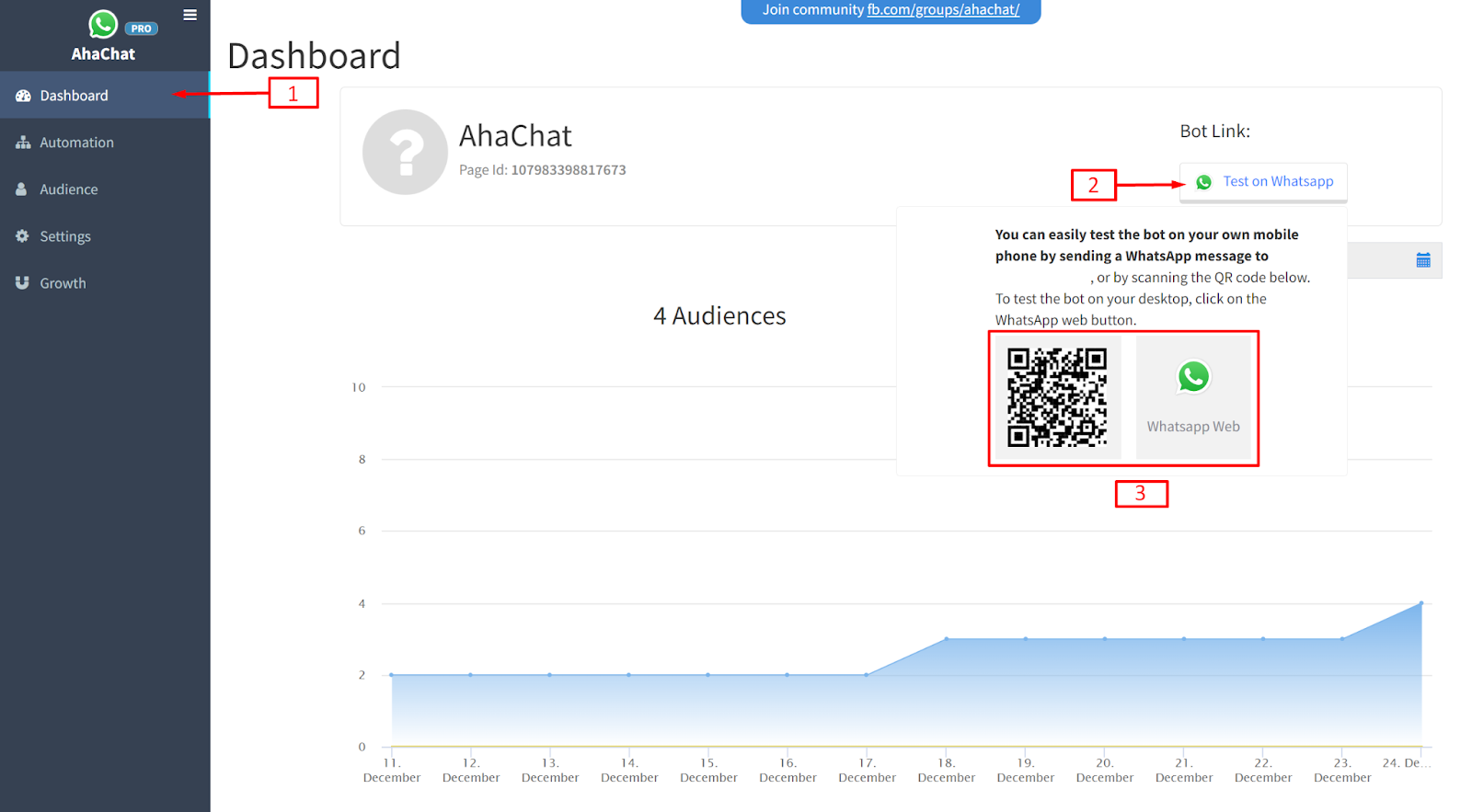Click the QR code image
This screenshot has height=812, width=1472.
[1057, 397]
